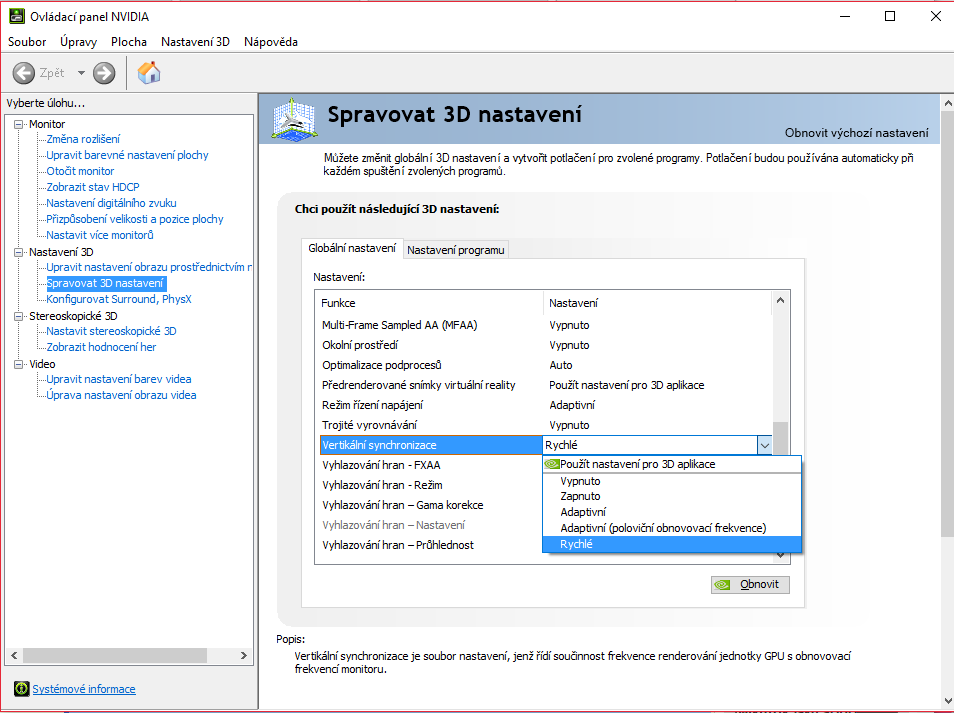Select Předrenderované snímky virtuální reality row

[x=546, y=385]
